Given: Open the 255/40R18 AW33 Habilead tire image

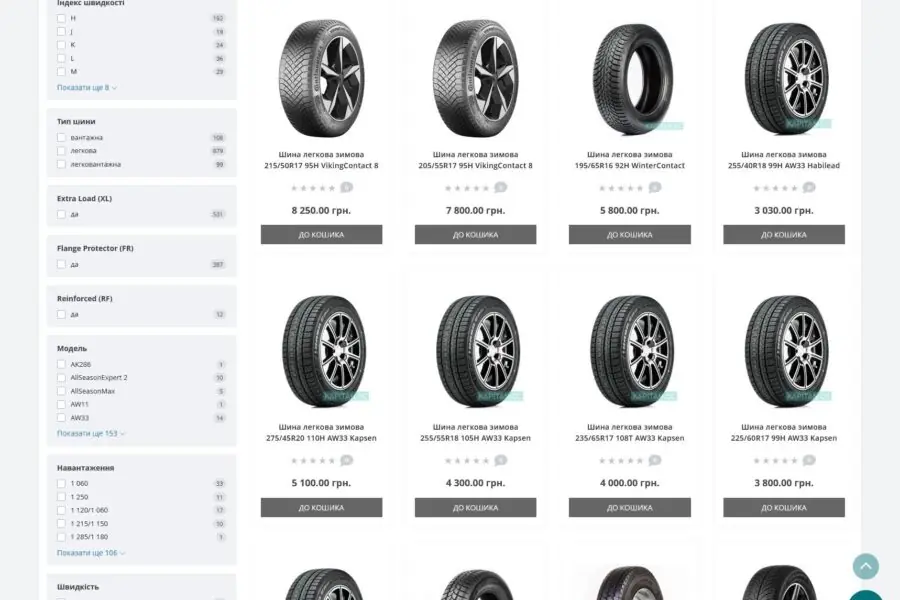Looking at the screenshot, I should point(784,79).
